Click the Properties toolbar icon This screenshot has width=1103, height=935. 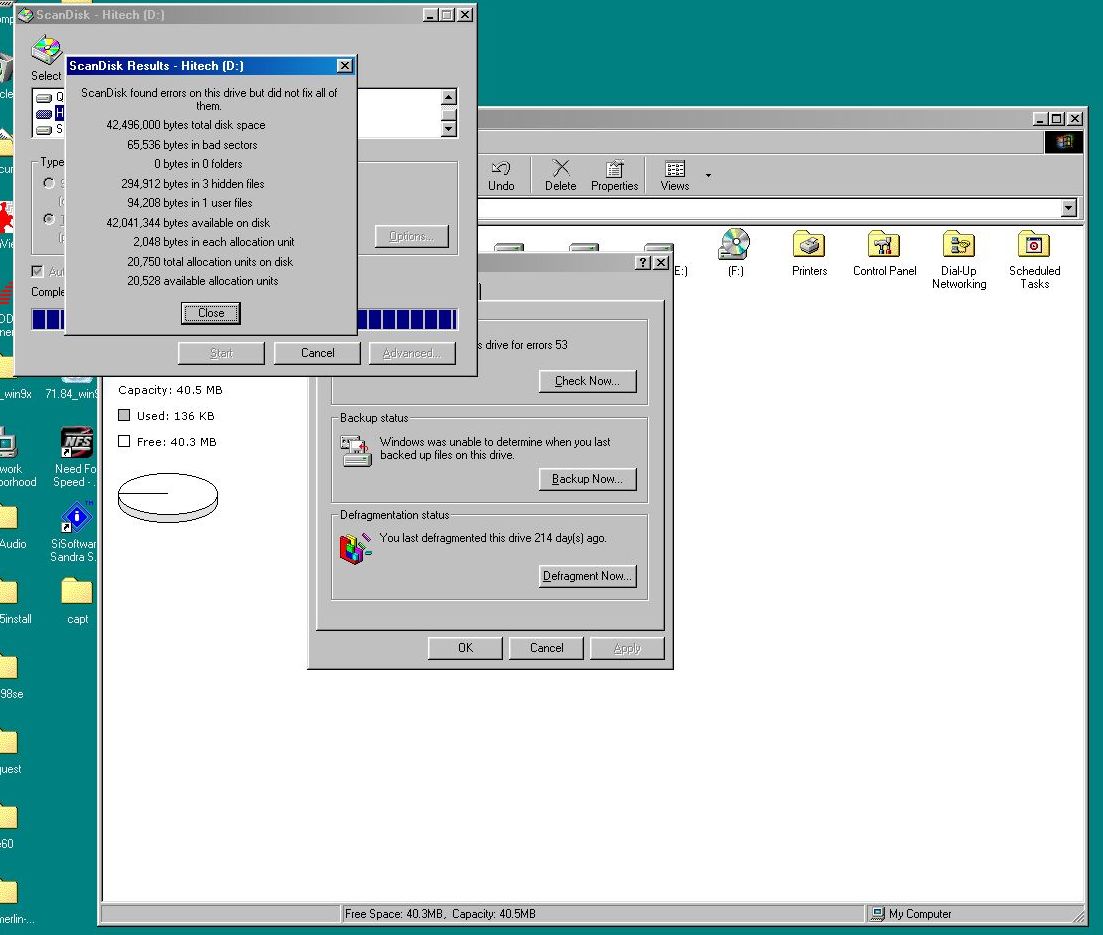(615, 176)
